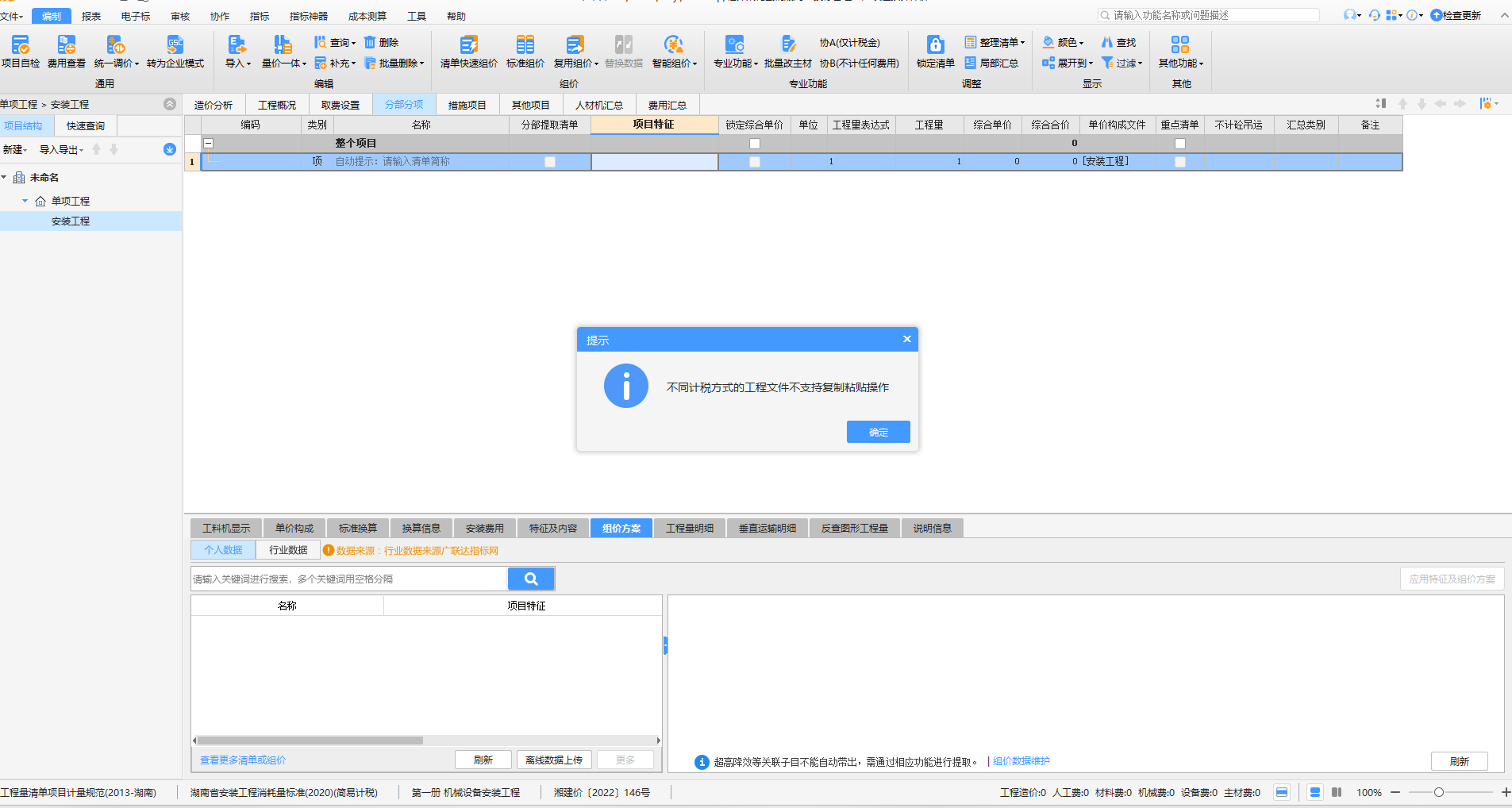Screen dimensions: 1512x808
Task: Switch to 措施项目 tab
Action: [x=467, y=105]
